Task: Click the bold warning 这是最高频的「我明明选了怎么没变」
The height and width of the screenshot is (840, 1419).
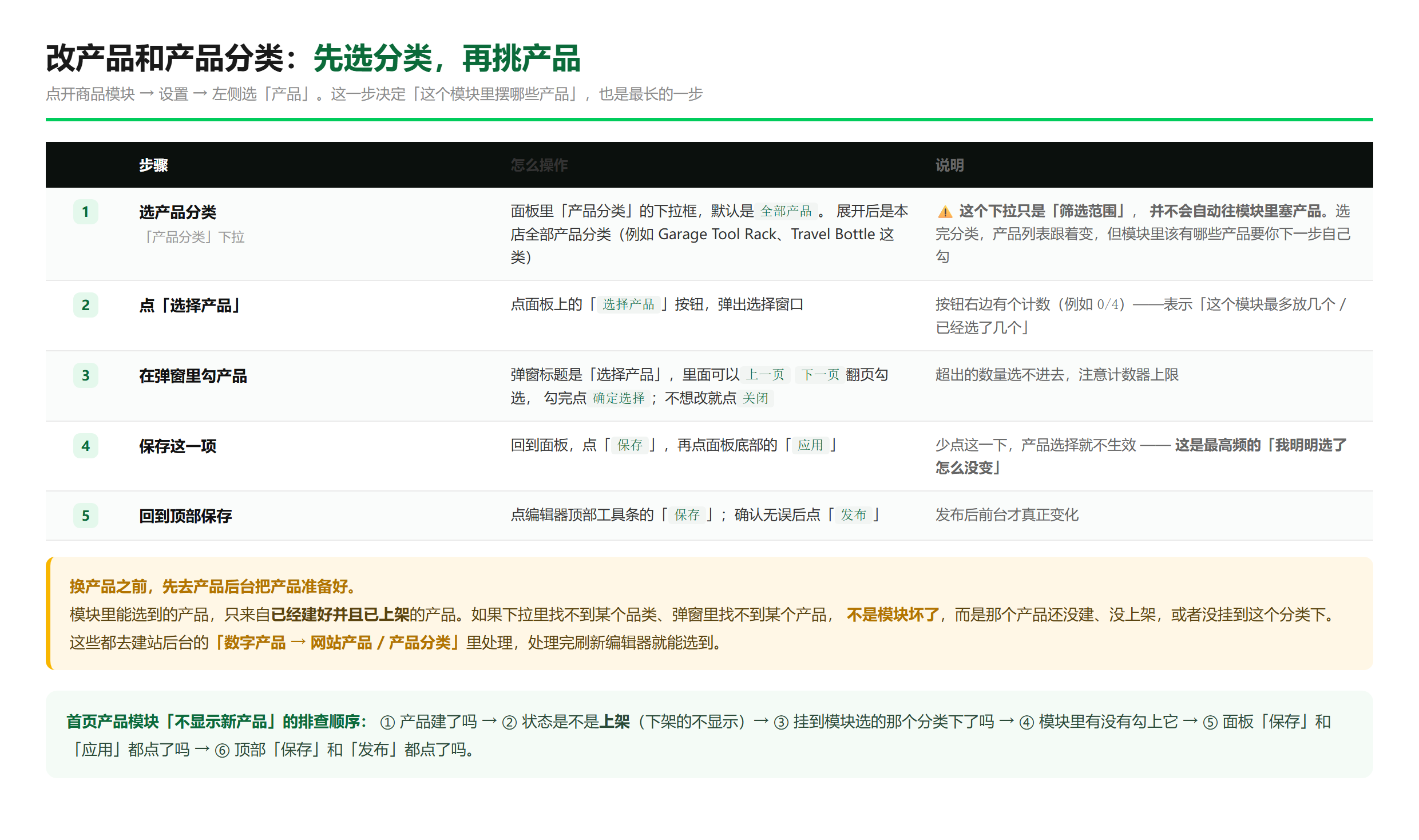Action: point(1141,456)
